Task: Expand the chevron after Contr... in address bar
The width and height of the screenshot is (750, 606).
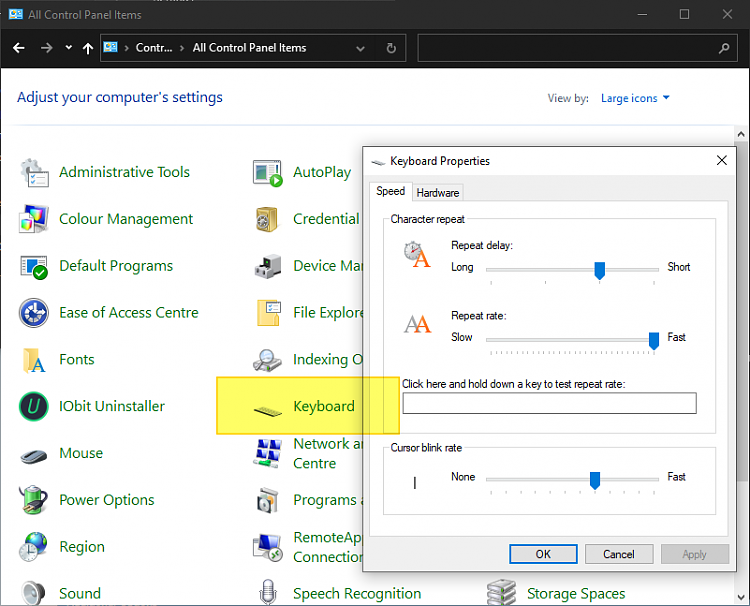Action: click(182, 48)
